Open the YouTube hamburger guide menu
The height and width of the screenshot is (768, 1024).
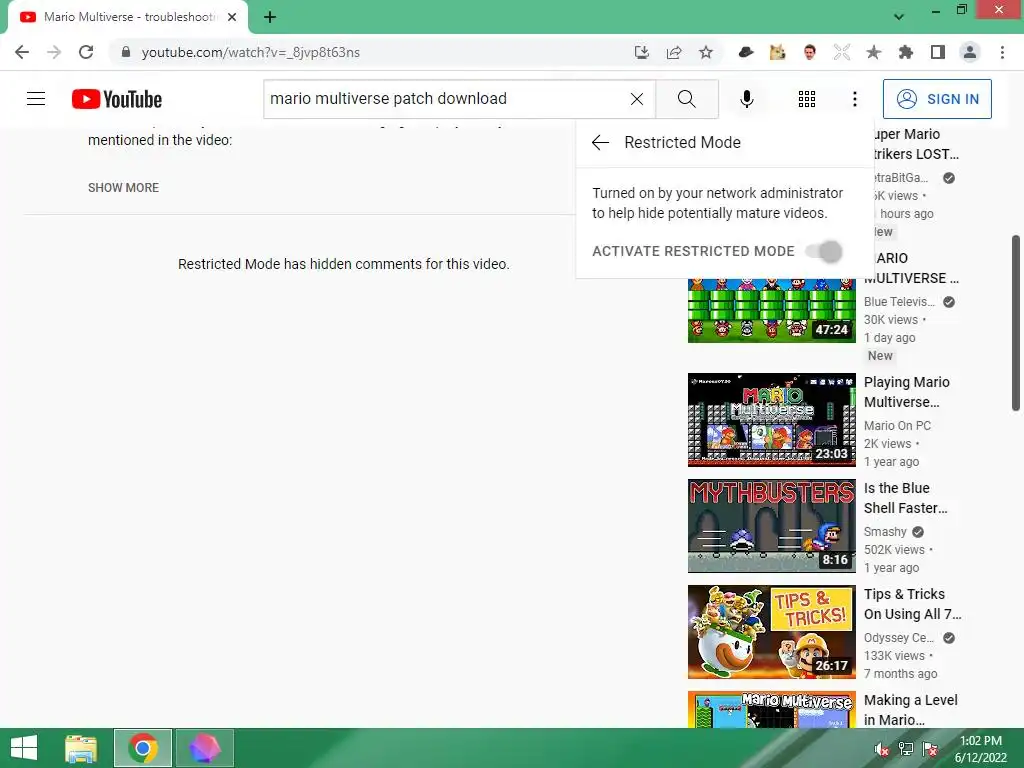[36, 99]
